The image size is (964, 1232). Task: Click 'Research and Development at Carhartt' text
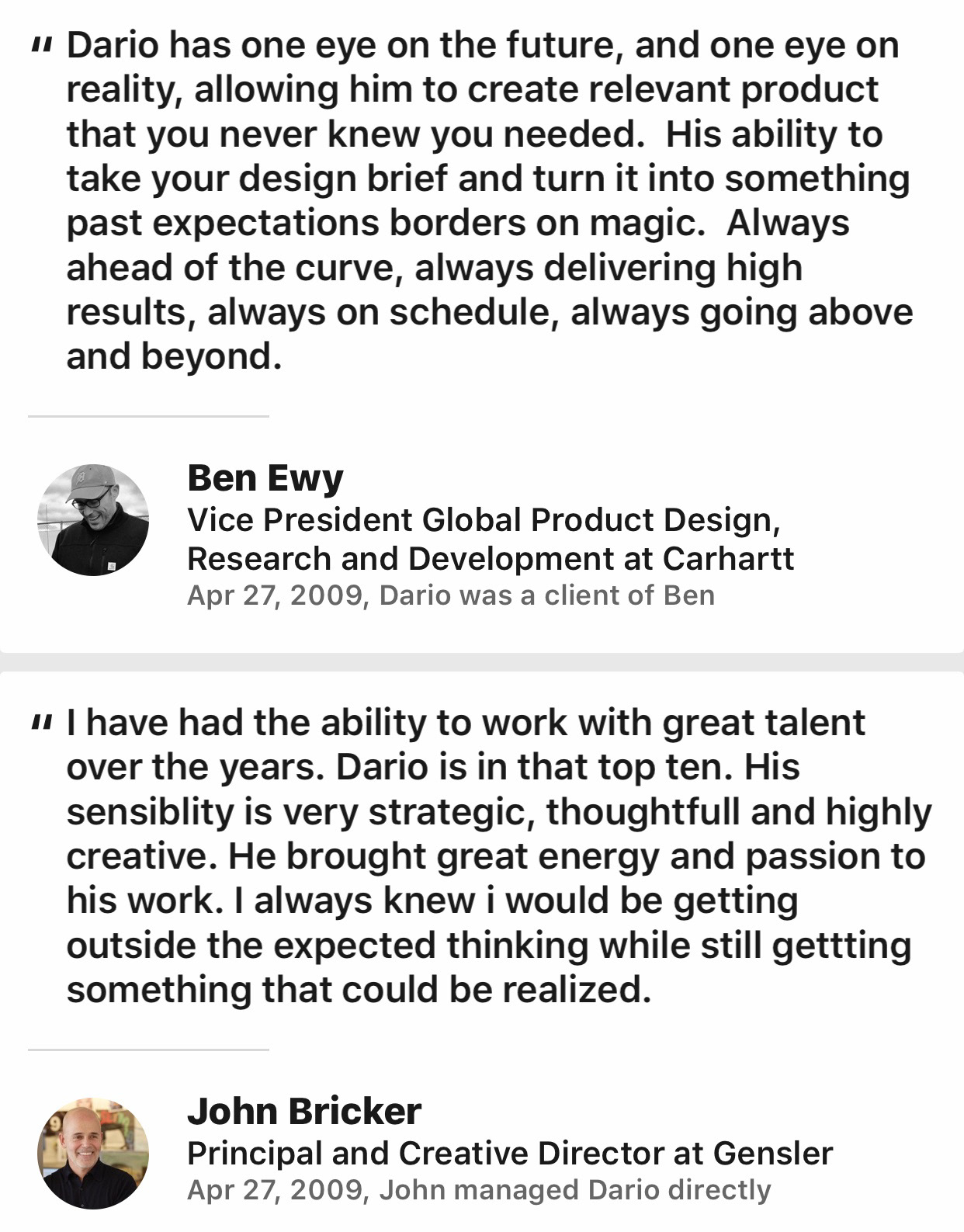[491, 559]
